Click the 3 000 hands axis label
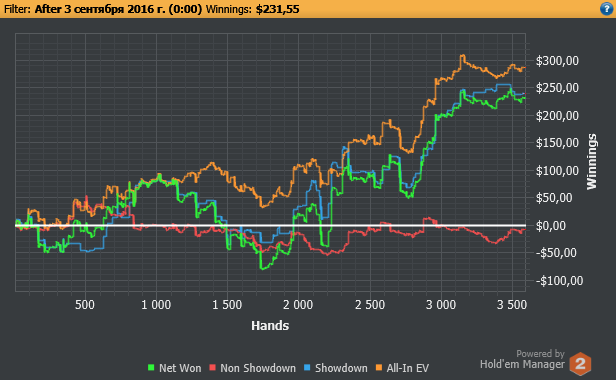 point(441,305)
